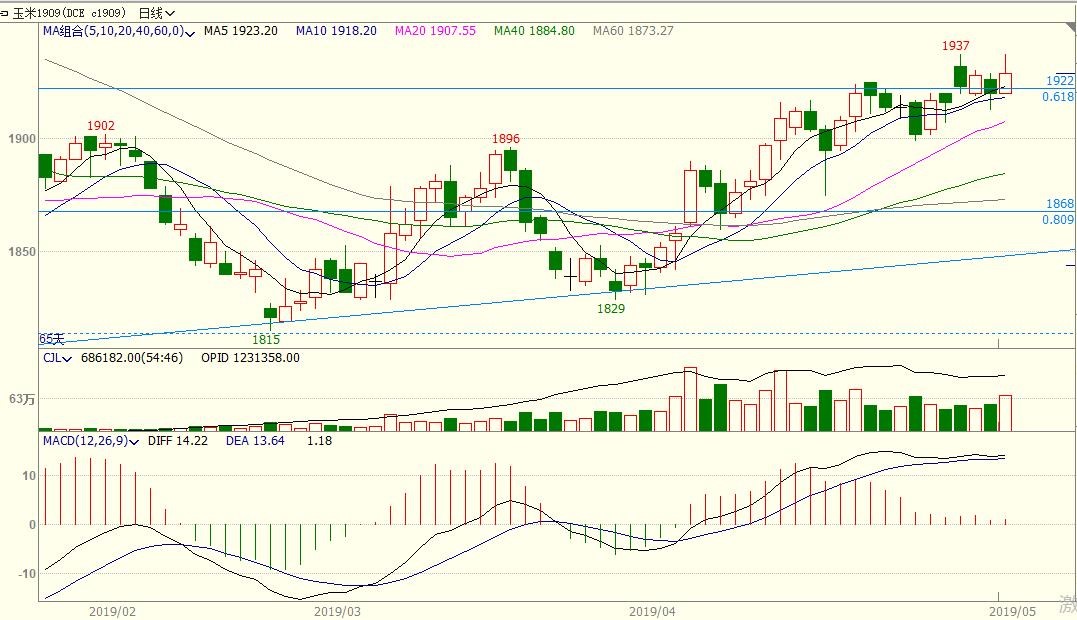Click the magenta MA20 1907.55 legend

pos(435,31)
